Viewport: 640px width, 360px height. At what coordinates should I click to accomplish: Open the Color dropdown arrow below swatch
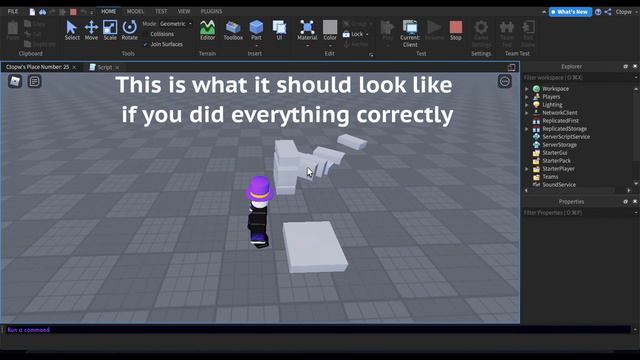(330, 46)
